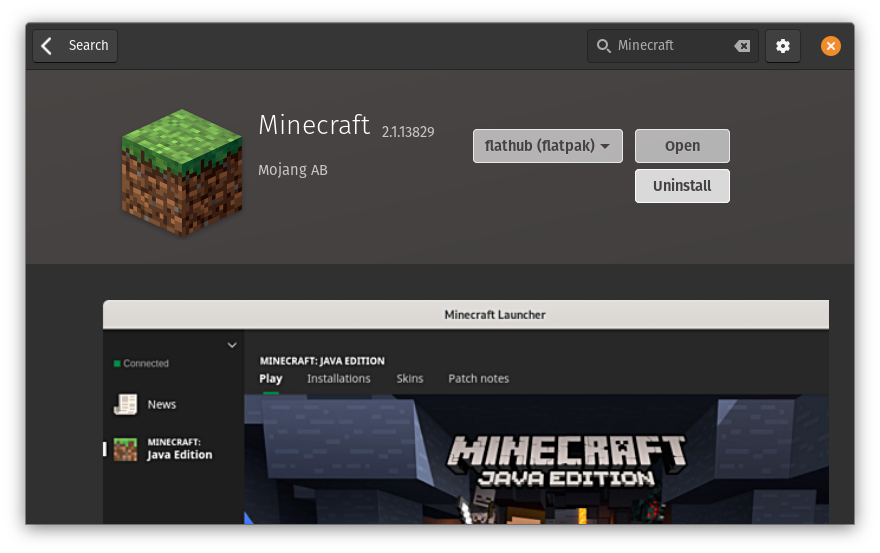Expand the launcher account chevron
Viewport: 880px width, 553px height.
click(232, 345)
